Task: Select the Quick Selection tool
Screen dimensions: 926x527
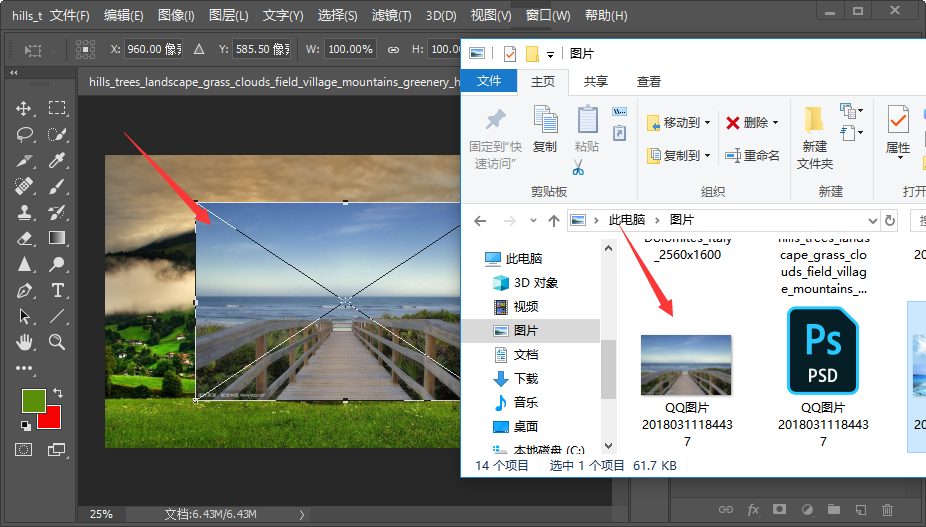Action: [57, 134]
